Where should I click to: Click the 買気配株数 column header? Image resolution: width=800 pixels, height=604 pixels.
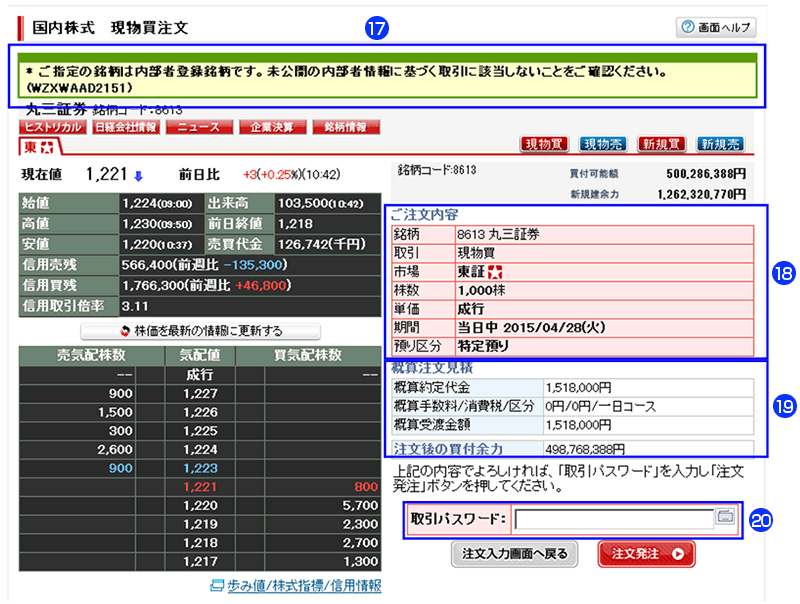pos(308,356)
